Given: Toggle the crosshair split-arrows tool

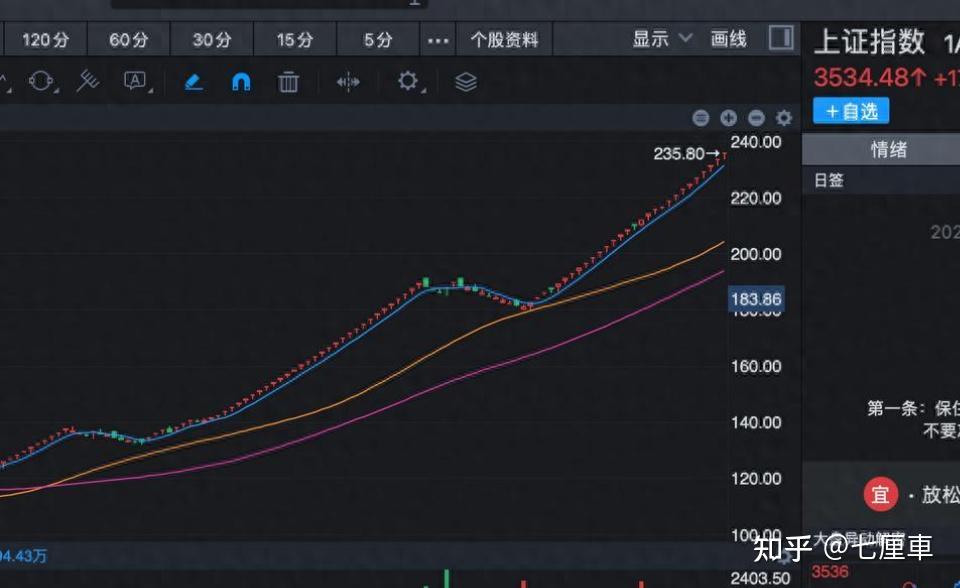Looking at the screenshot, I should tap(347, 81).
